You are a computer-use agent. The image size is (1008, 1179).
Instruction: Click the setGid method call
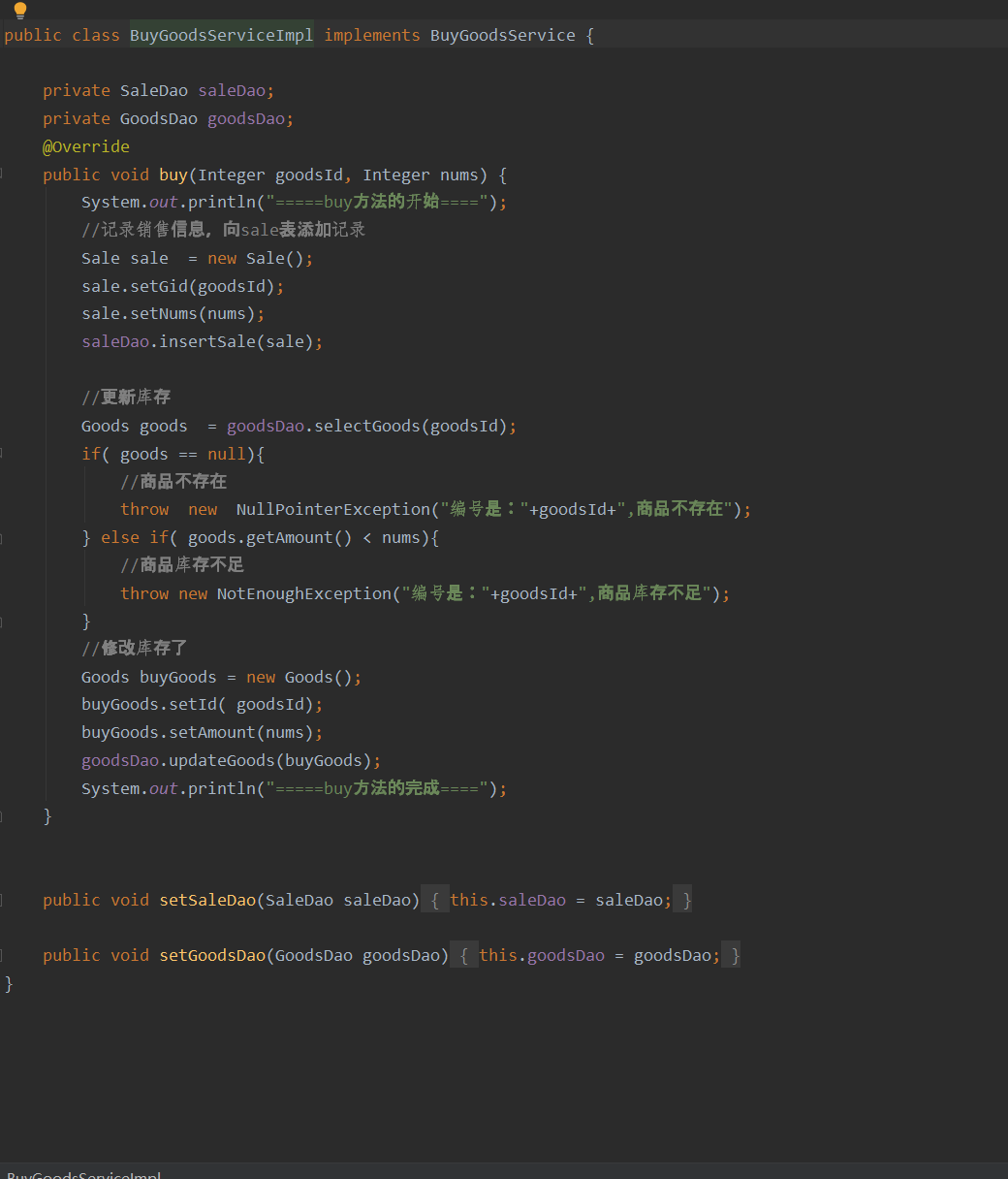pos(159,286)
